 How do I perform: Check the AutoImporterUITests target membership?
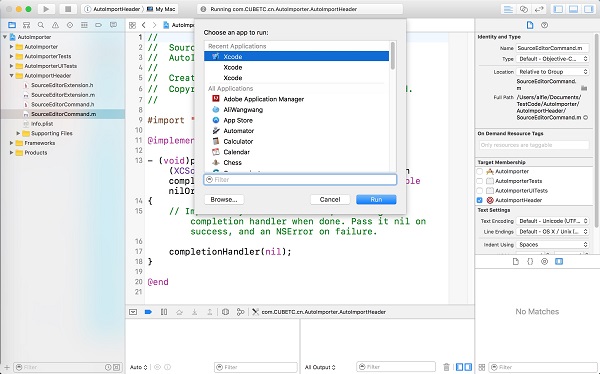click(x=480, y=191)
